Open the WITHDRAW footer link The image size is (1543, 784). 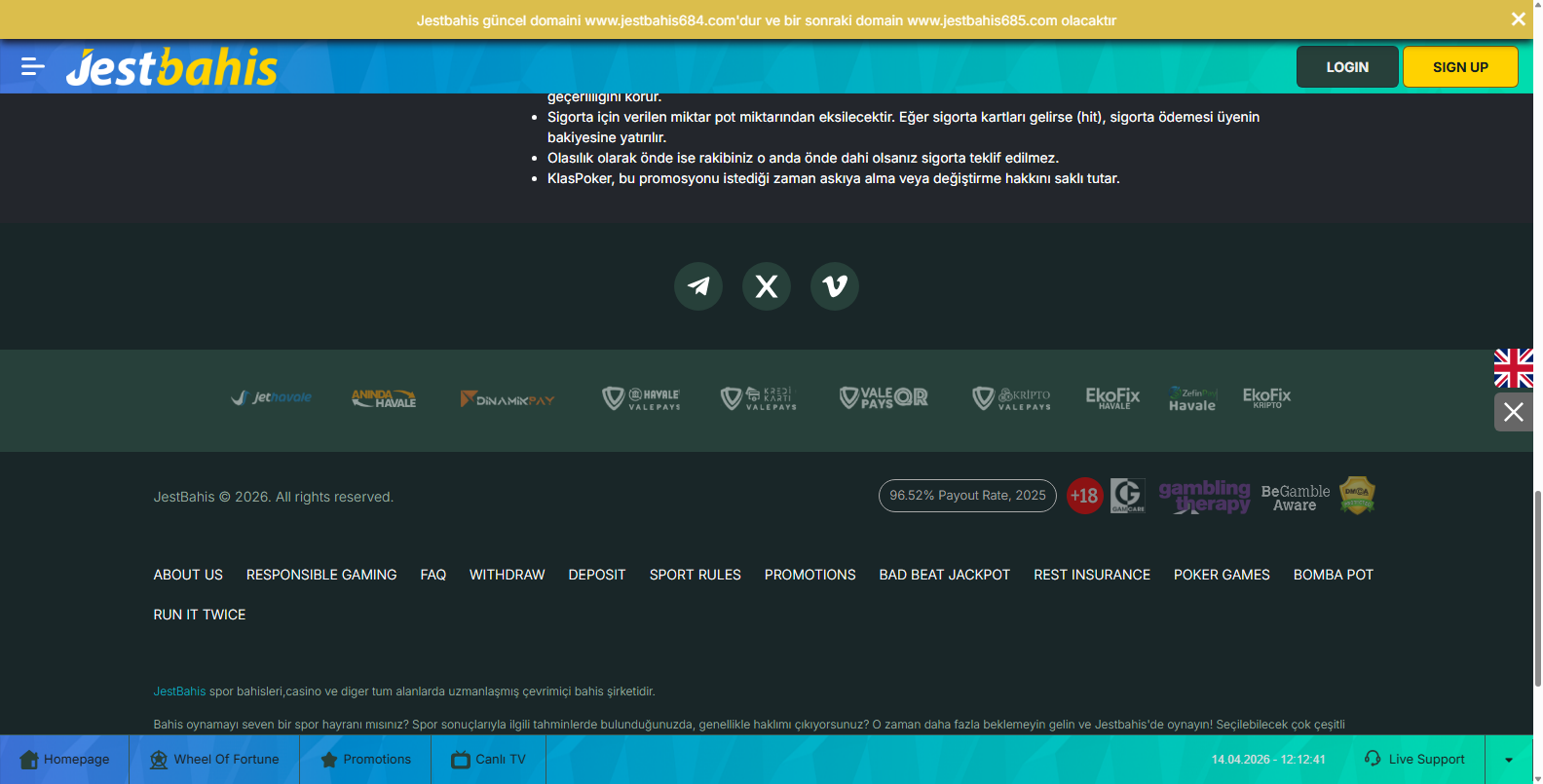point(508,575)
